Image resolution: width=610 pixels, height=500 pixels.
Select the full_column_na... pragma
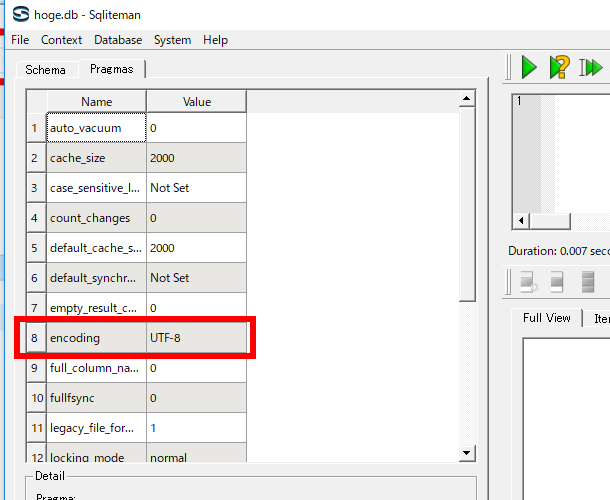tap(96, 367)
